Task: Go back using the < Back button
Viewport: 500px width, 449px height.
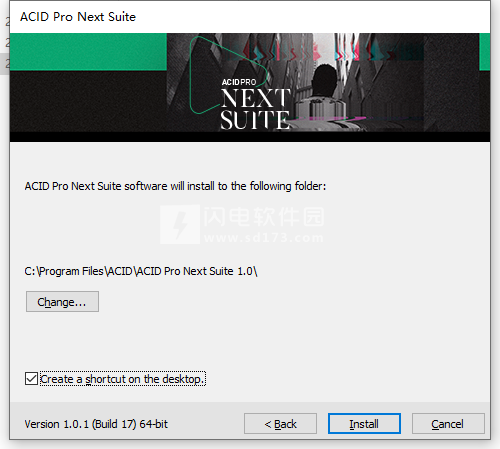Action: pyautogui.click(x=280, y=424)
